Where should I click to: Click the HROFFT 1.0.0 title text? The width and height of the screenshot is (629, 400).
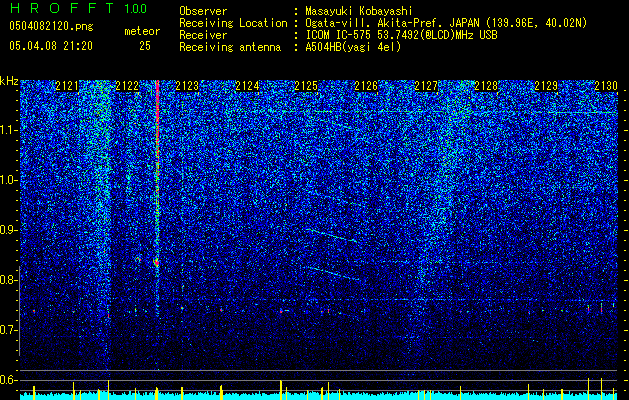[x=78, y=8]
